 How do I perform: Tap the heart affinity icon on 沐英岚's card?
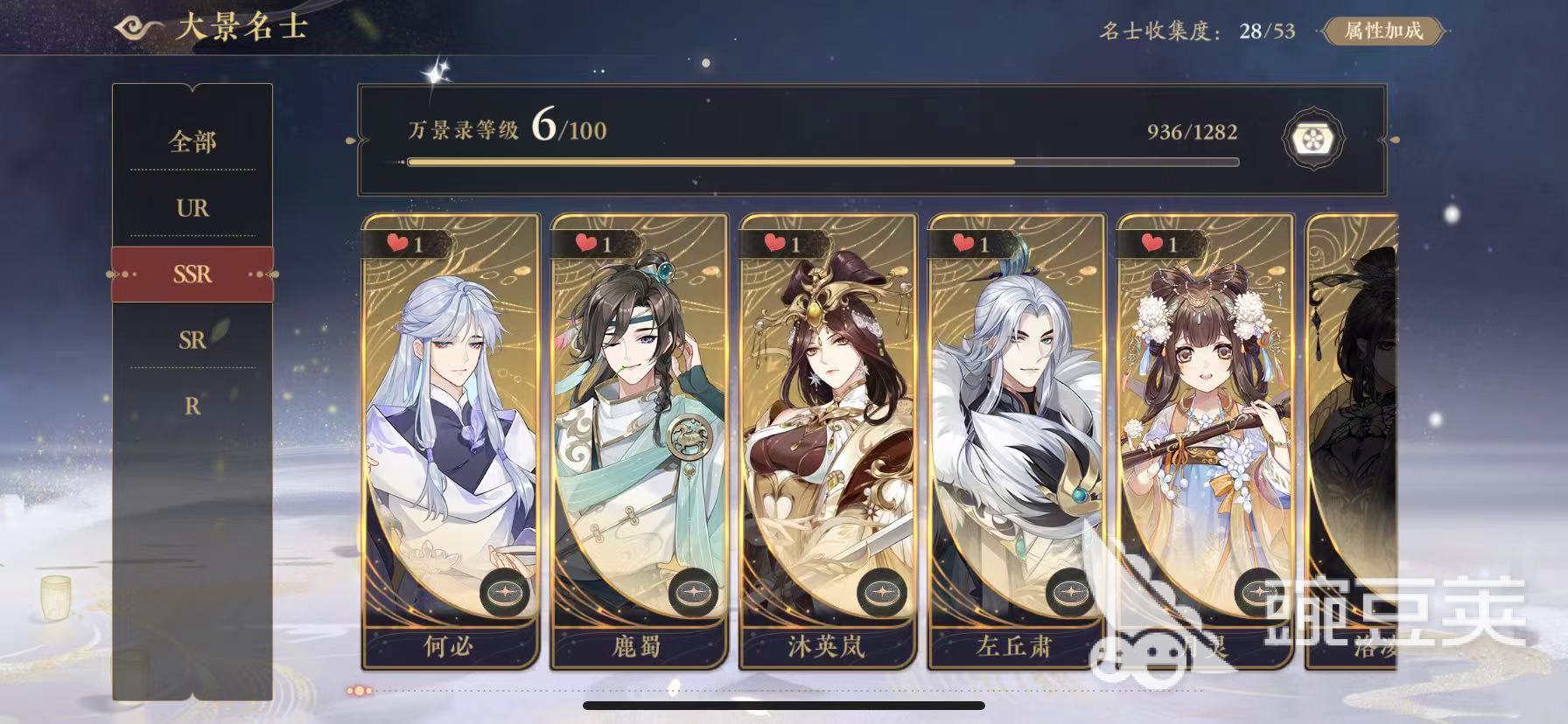775,243
